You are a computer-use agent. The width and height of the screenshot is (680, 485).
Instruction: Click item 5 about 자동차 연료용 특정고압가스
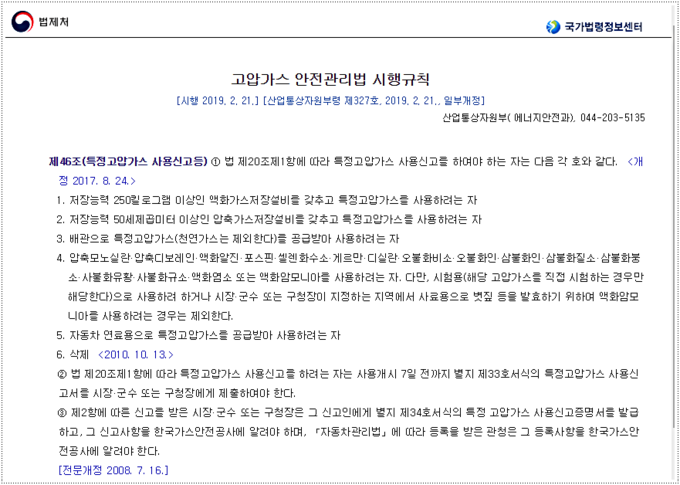pyautogui.click(x=199, y=335)
